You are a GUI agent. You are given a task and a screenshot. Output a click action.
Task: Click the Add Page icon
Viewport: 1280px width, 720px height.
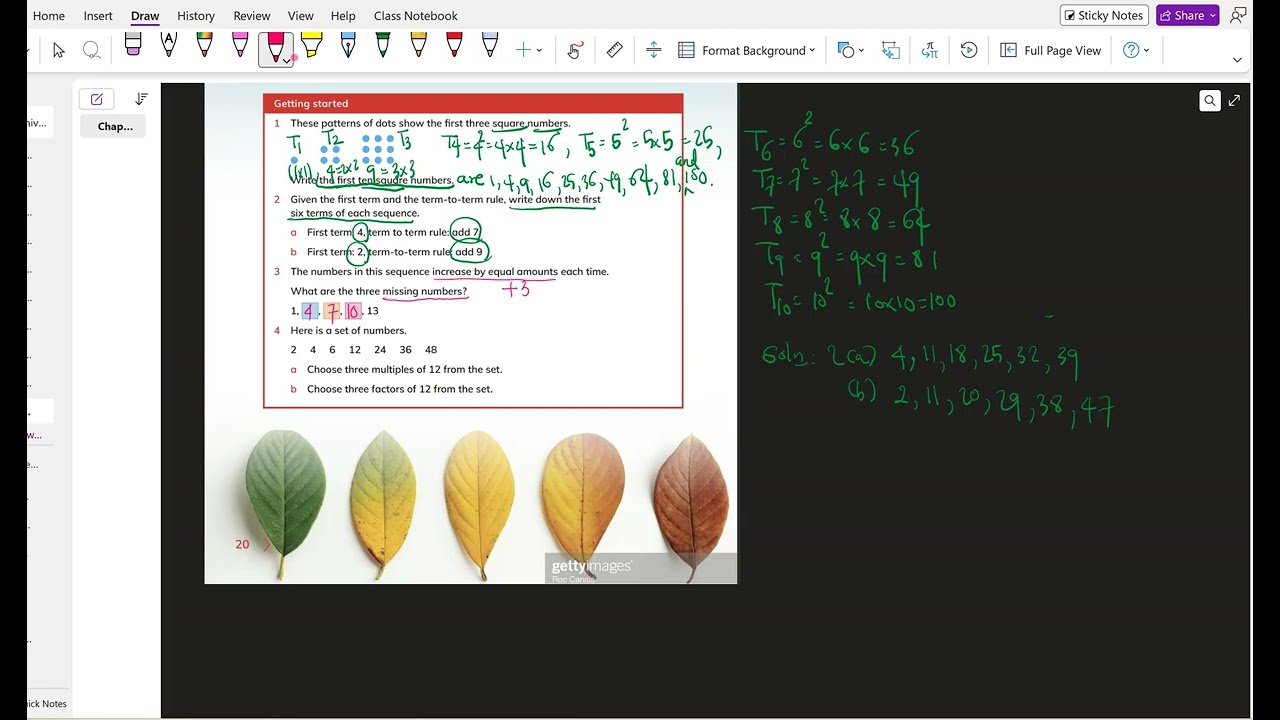(x=97, y=99)
